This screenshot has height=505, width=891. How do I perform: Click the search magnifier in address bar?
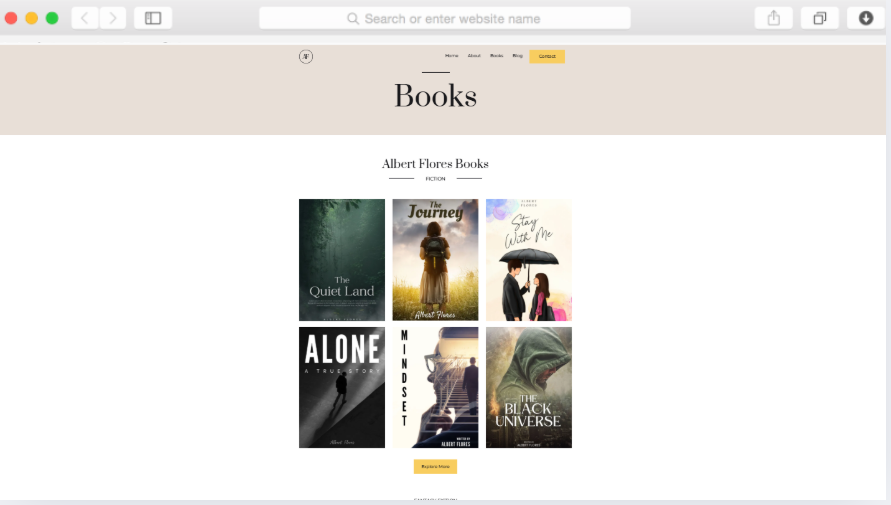tap(353, 19)
